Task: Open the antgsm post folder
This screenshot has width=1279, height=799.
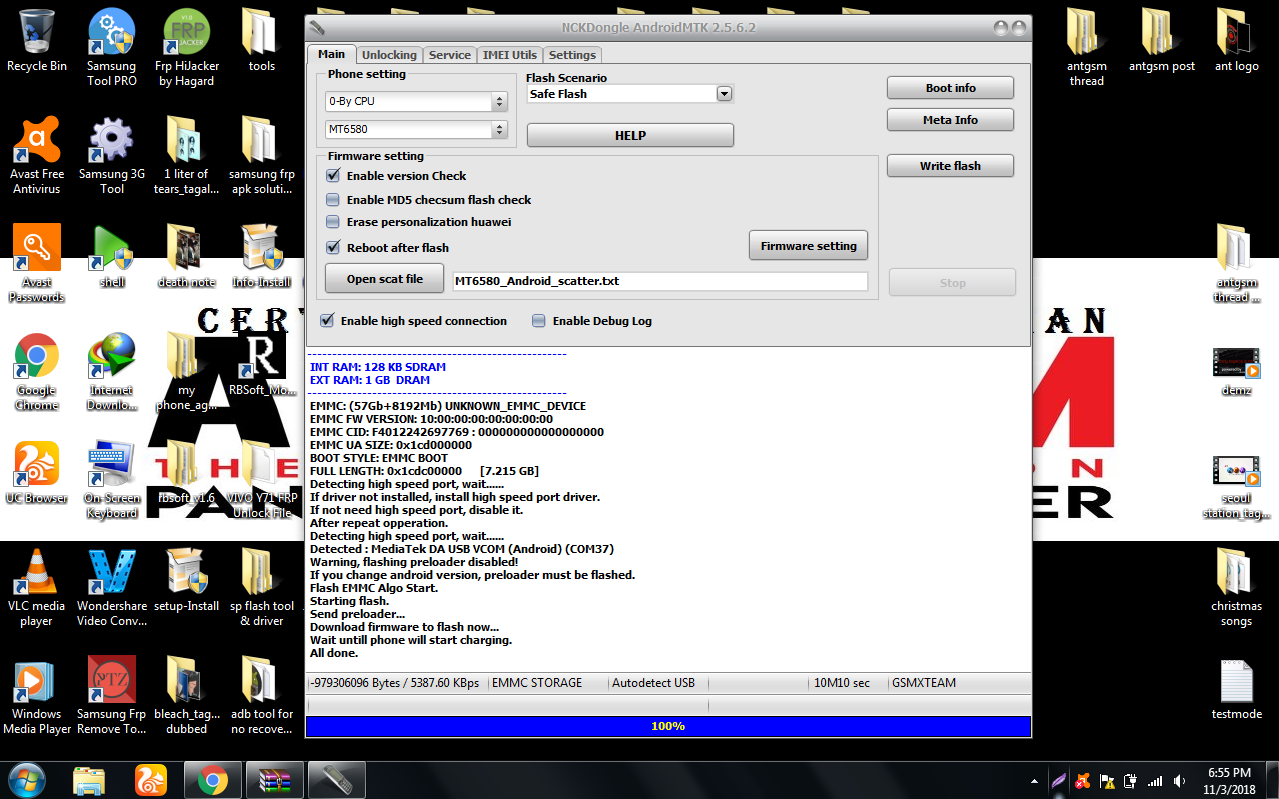Action: click(x=1161, y=42)
